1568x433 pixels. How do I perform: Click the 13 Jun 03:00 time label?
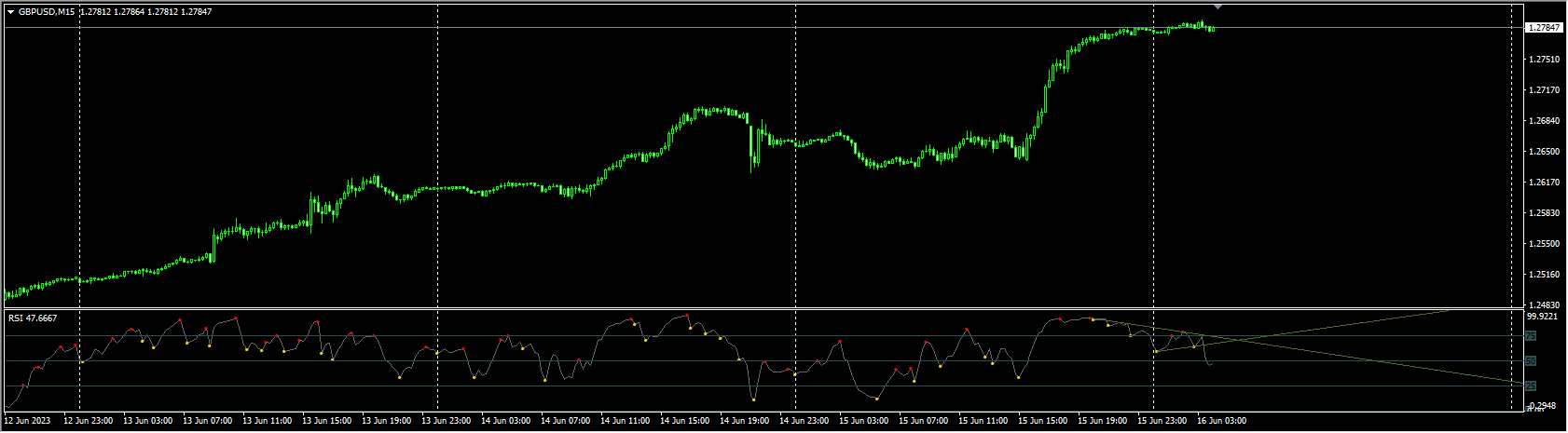click(x=148, y=422)
